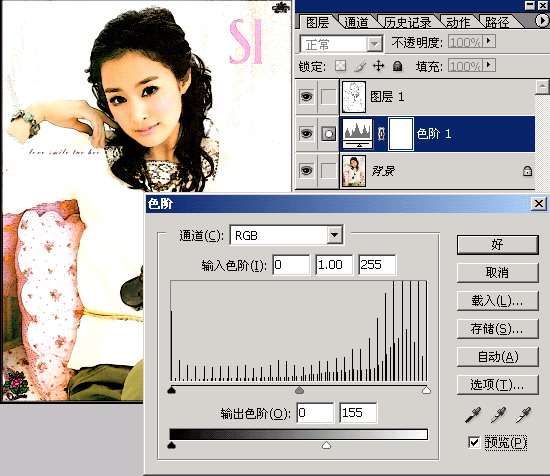Select the gray point eyedropper
The width and height of the screenshot is (550, 476).
(498, 415)
